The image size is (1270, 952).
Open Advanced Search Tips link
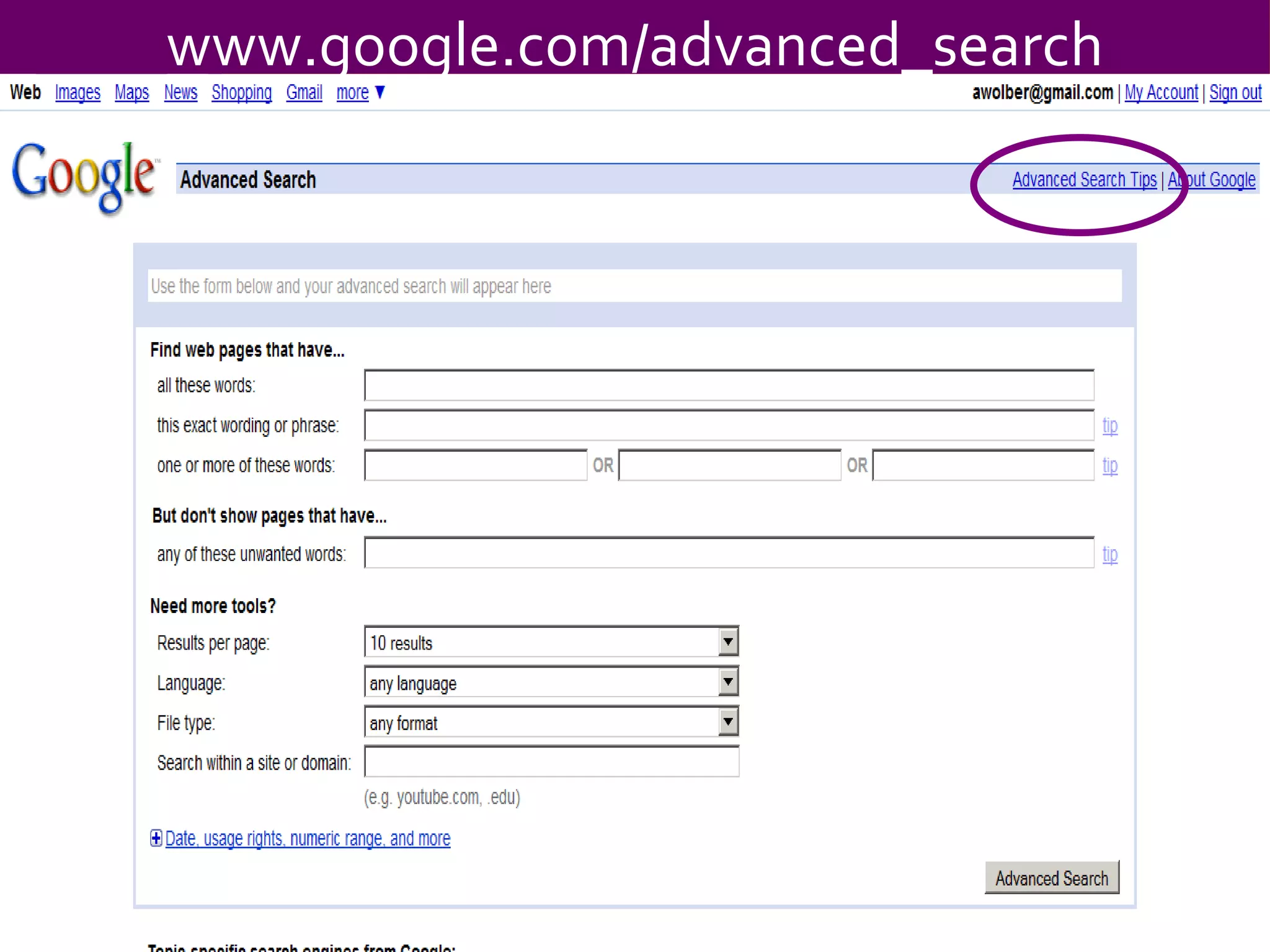click(x=1084, y=180)
